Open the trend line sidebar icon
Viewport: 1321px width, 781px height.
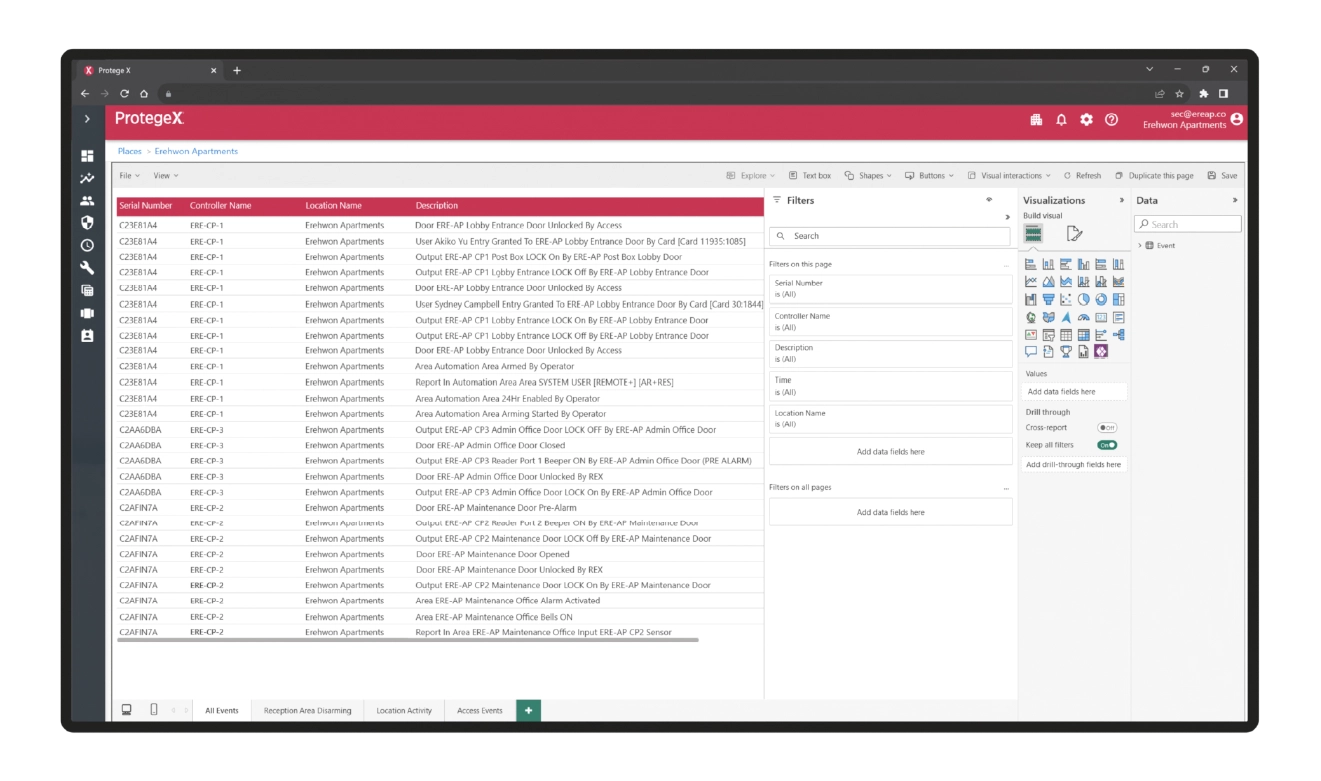[x=87, y=178]
